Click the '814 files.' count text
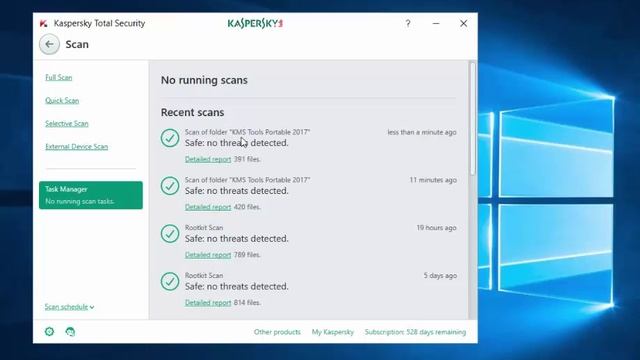The height and width of the screenshot is (360, 640). coord(247,302)
